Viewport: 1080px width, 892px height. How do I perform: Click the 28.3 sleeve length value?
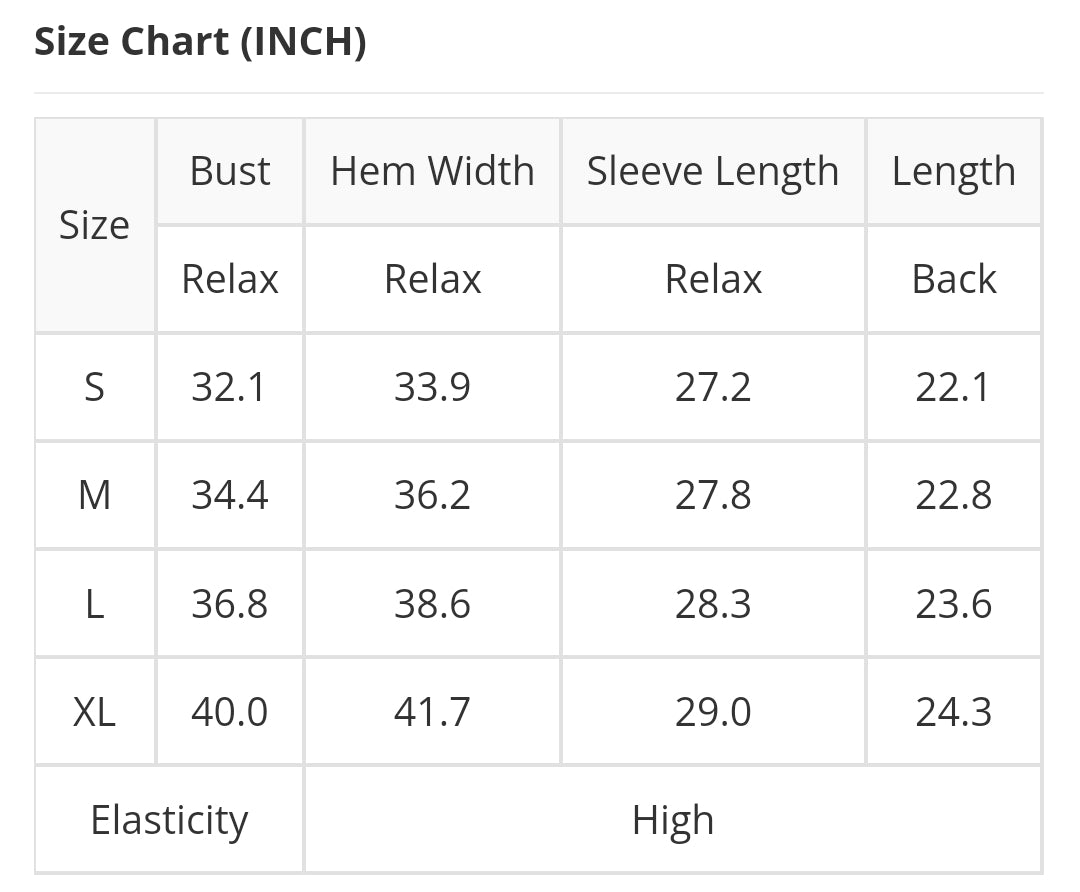click(x=713, y=604)
